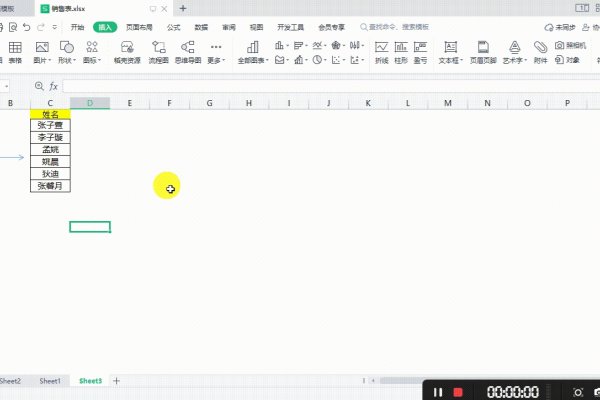Insert a bar chart from chart grid

(300, 46)
